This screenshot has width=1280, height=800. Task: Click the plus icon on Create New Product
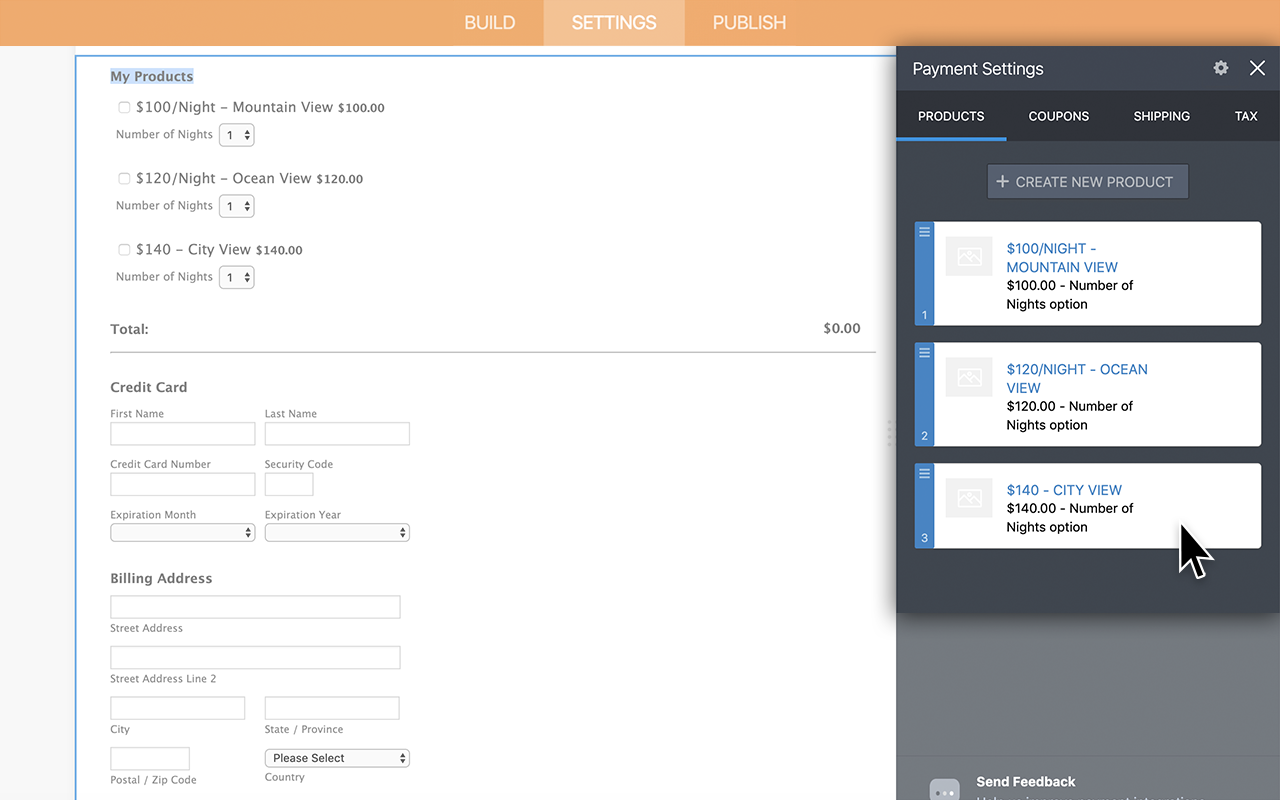1002,181
